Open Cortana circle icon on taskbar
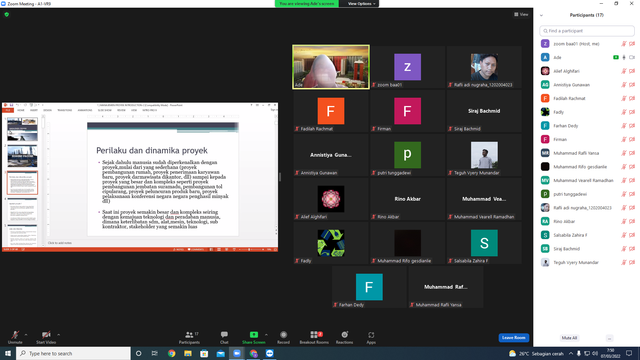This screenshot has height=360, width=640. click(139, 353)
